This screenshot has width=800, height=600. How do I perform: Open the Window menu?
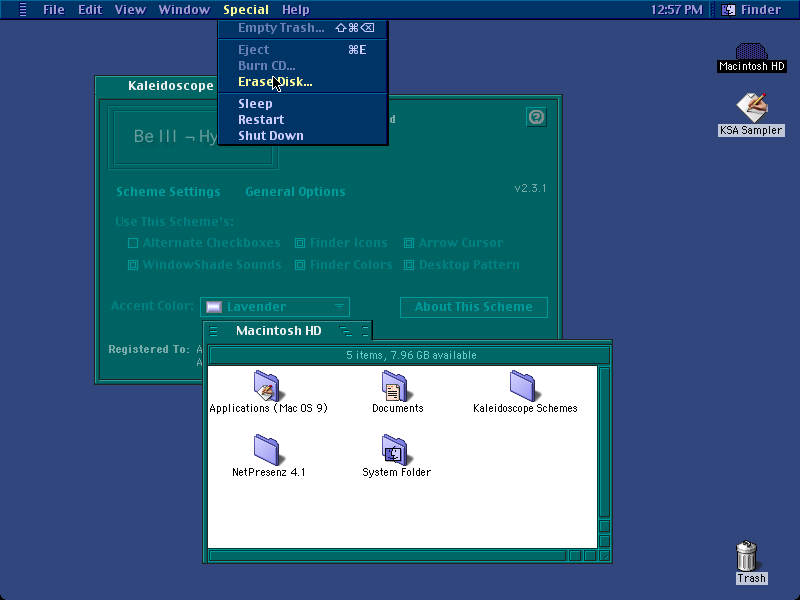coord(184,10)
